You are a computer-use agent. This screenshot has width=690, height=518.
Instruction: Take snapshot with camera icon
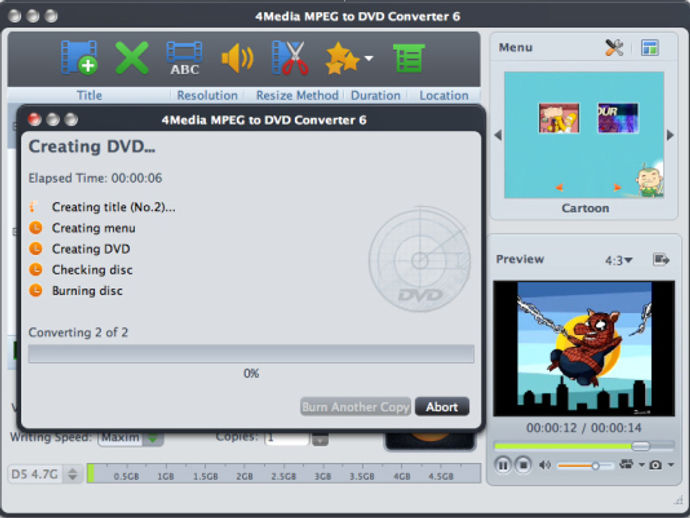click(655, 465)
